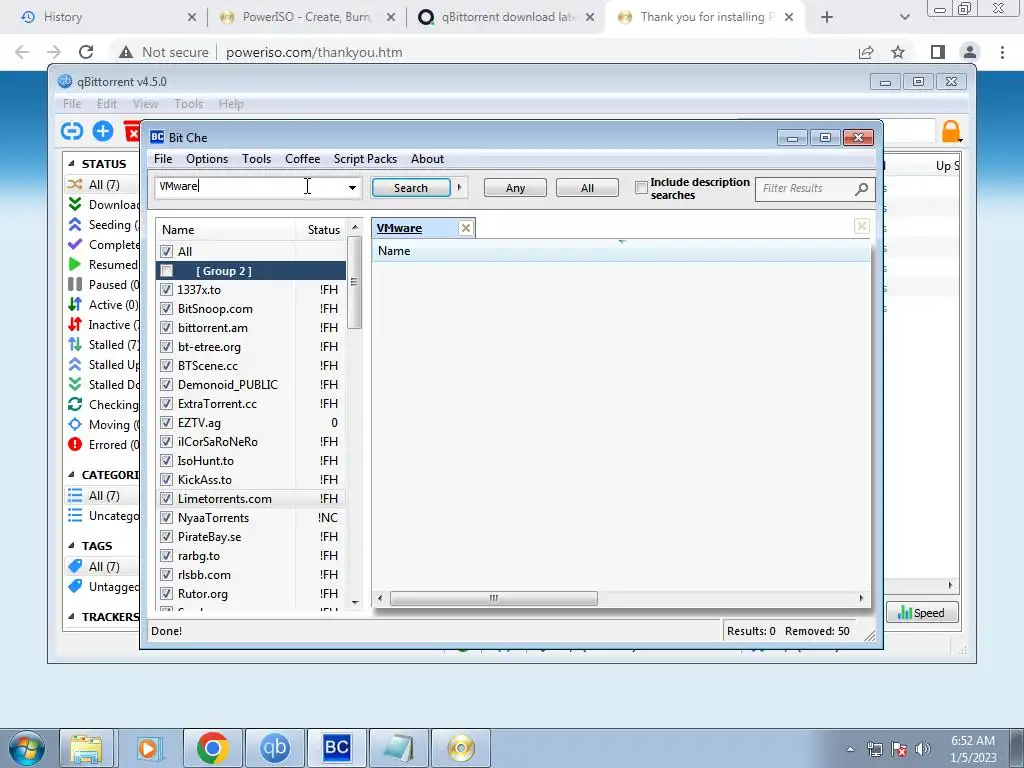
Task: Open the Bit Che File menu
Action: (163, 159)
